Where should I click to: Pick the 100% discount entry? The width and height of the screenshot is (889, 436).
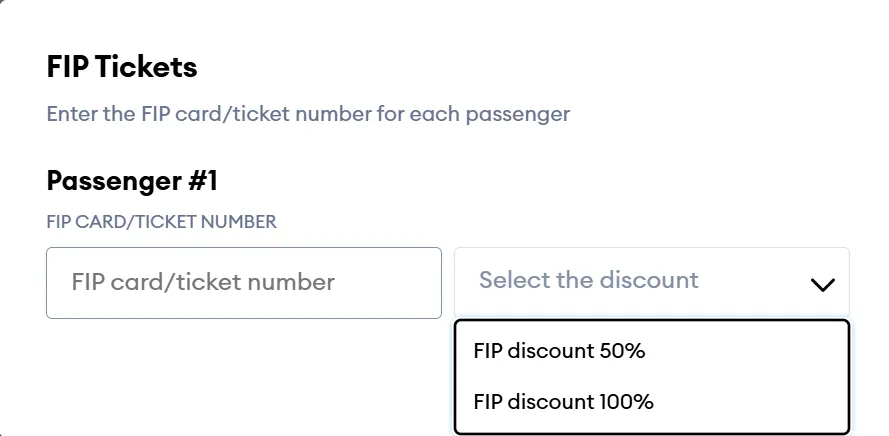(563, 402)
